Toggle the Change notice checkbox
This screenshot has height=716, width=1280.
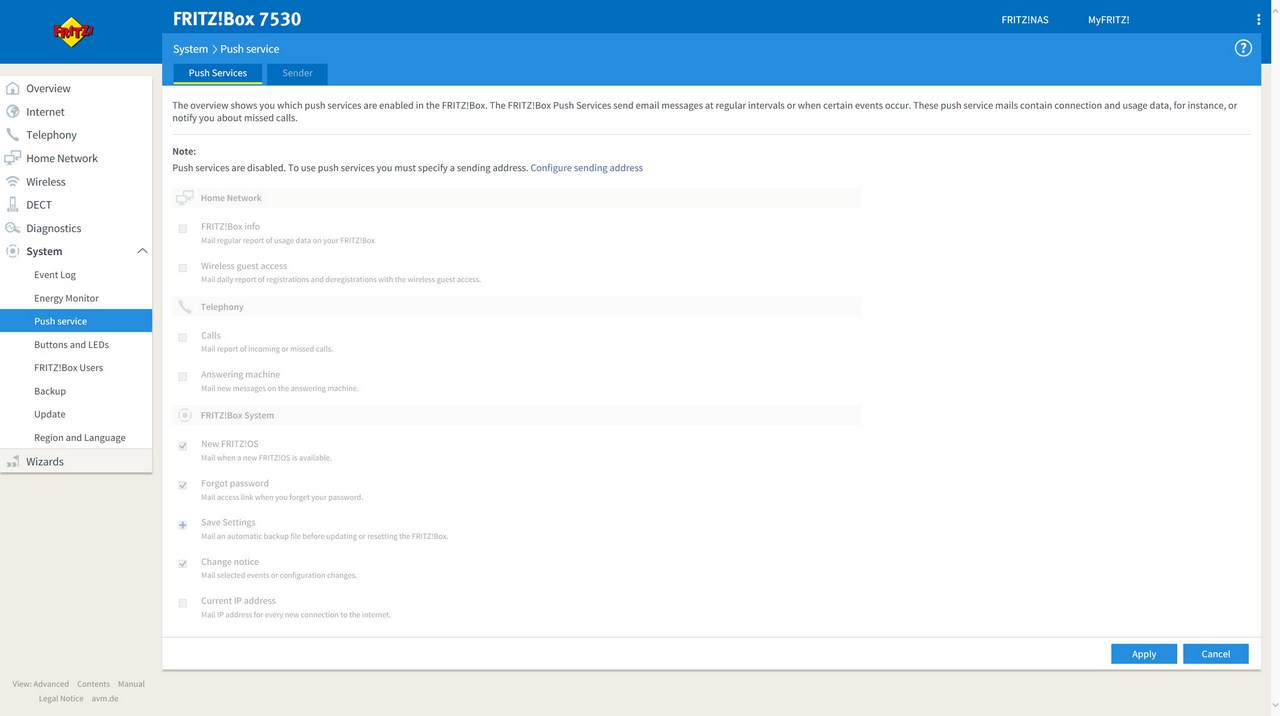183,564
